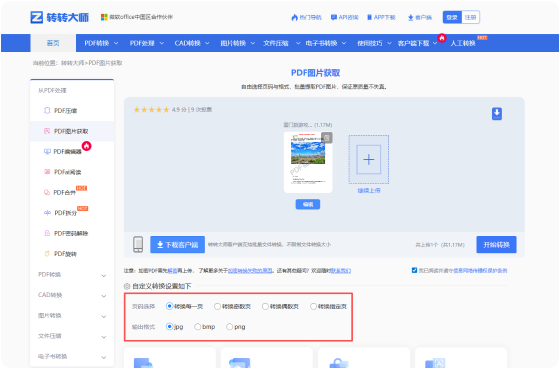Click the 编辑 button under the thumbnail
Image resolution: width=560 pixels, height=369 pixels.
click(x=308, y=204)
